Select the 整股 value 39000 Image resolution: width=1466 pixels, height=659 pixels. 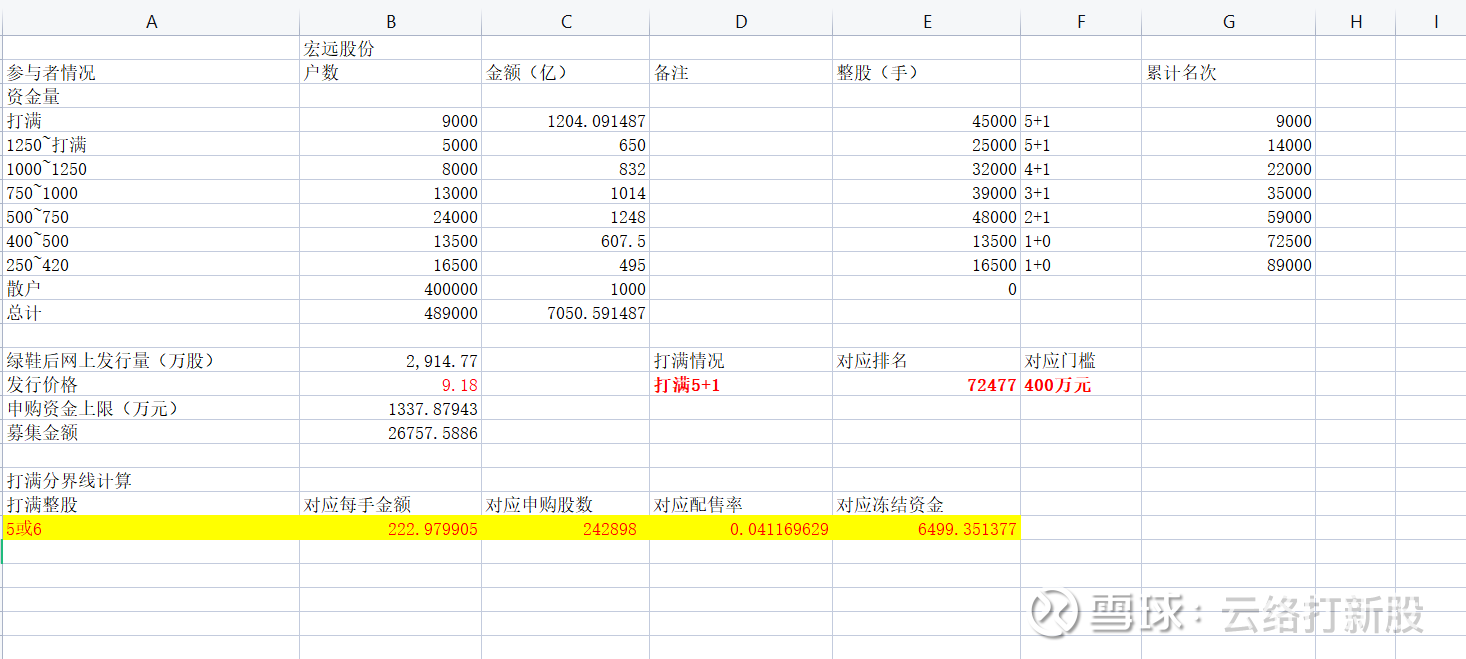(927, 192)
